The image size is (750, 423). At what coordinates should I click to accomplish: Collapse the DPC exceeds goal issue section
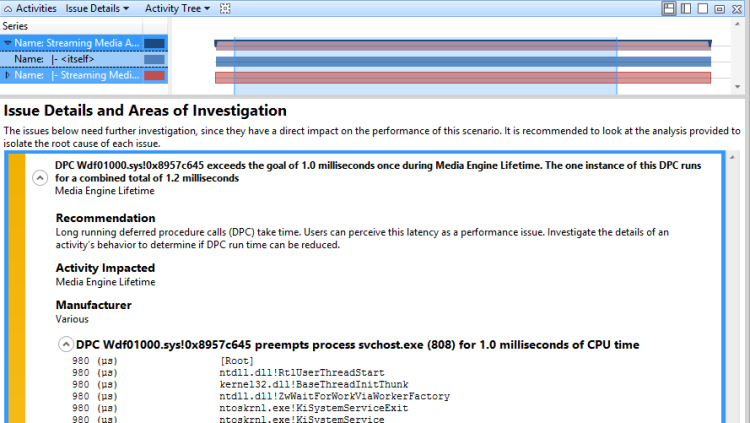[x=40, y=178]
